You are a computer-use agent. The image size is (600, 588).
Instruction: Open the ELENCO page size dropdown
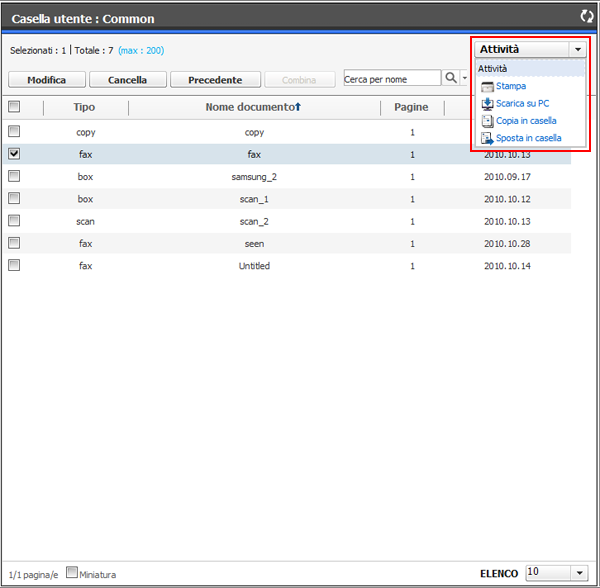click(x=581, y=573)
